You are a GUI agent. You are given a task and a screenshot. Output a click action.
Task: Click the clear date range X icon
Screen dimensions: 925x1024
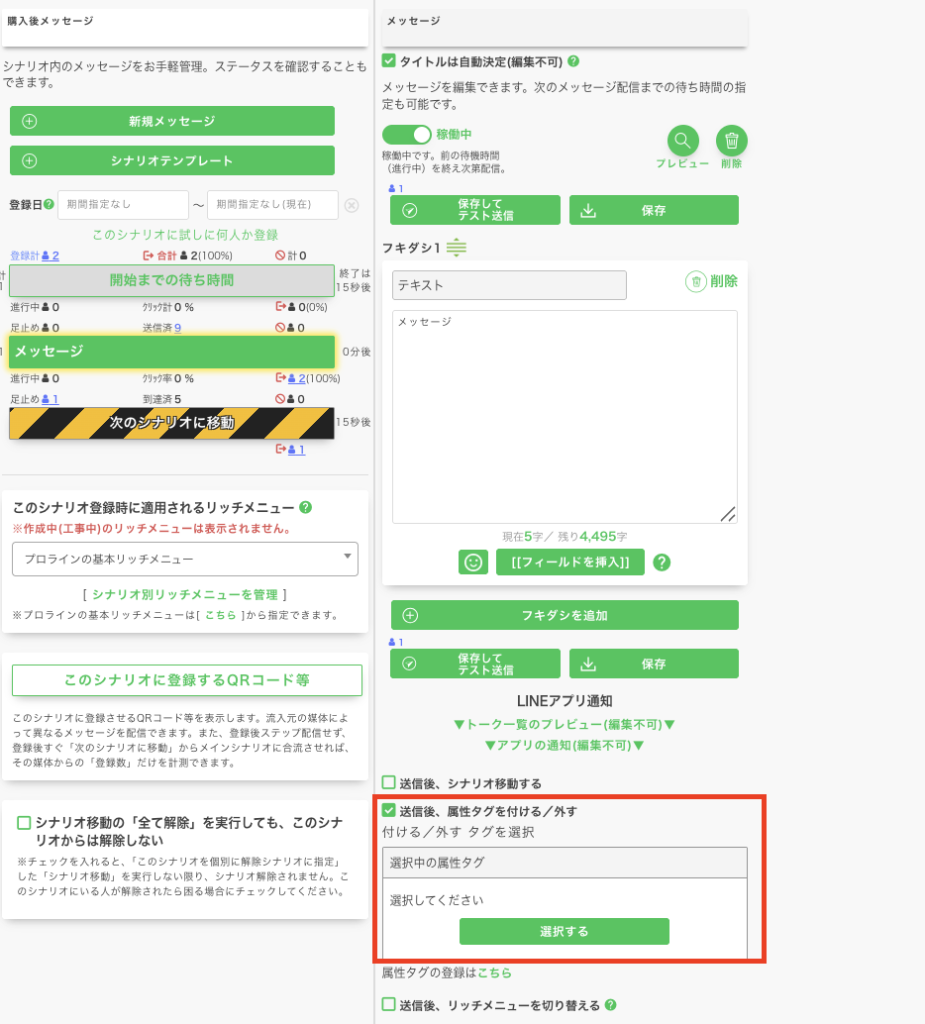351,205
